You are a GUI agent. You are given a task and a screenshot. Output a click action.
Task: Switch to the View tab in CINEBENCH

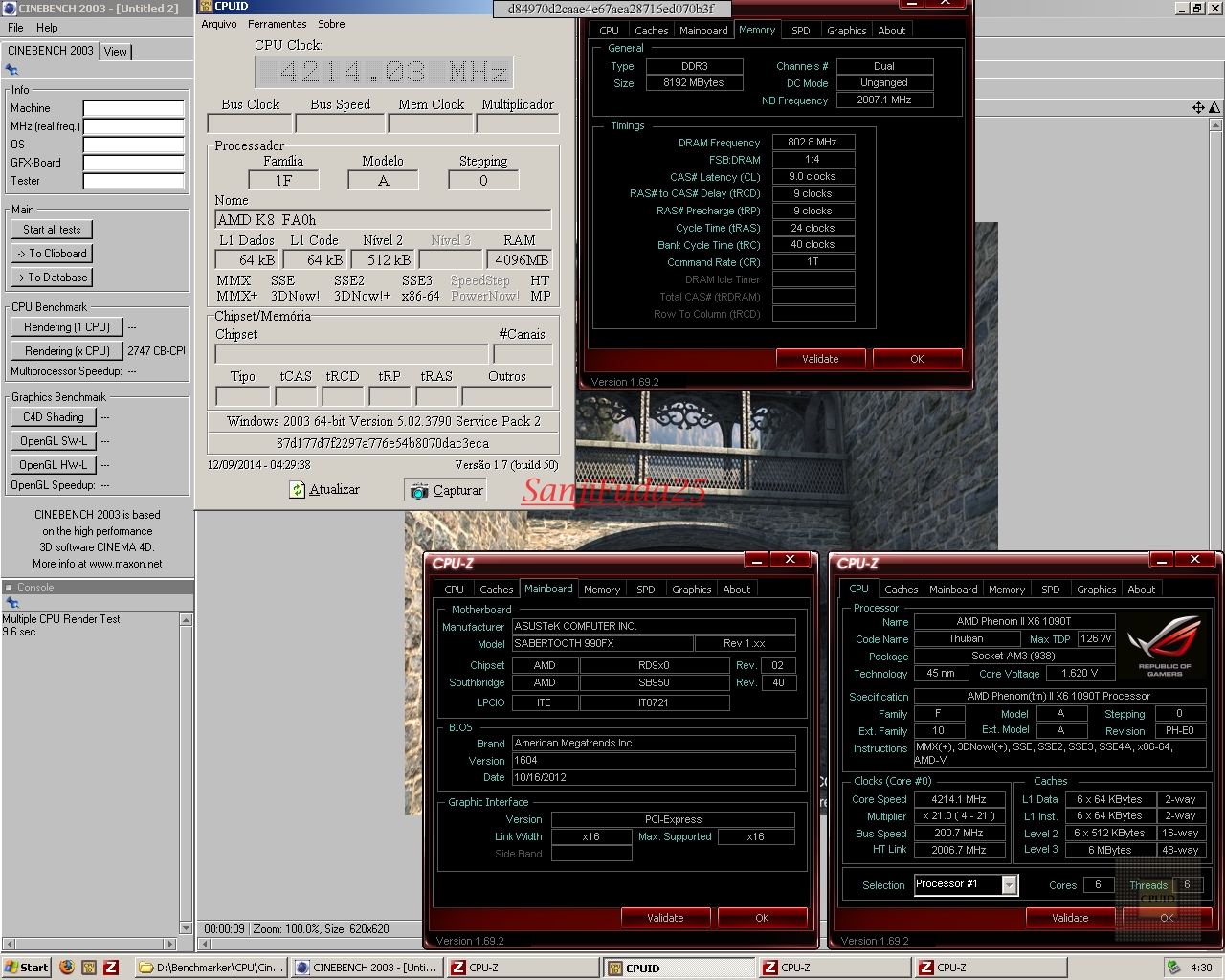coord(116,52)
